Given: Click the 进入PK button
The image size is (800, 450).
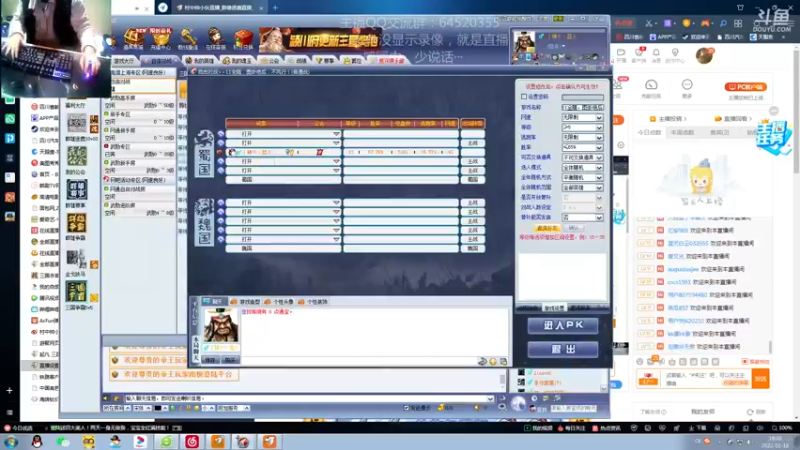Looking at the screenshot, I should point(563,326).
